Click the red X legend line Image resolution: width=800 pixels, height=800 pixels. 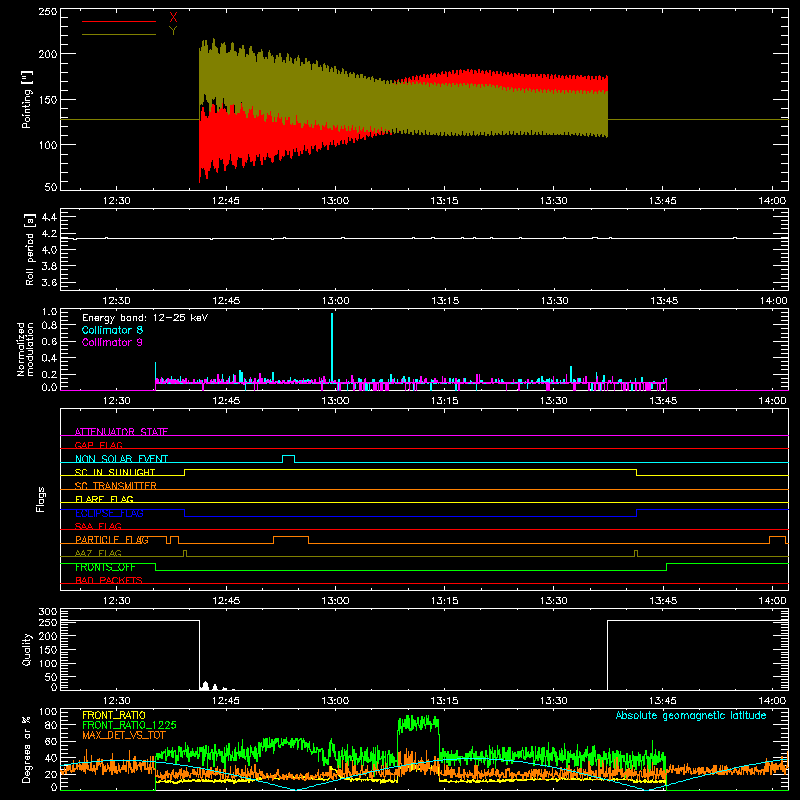[x=119, y=21]
